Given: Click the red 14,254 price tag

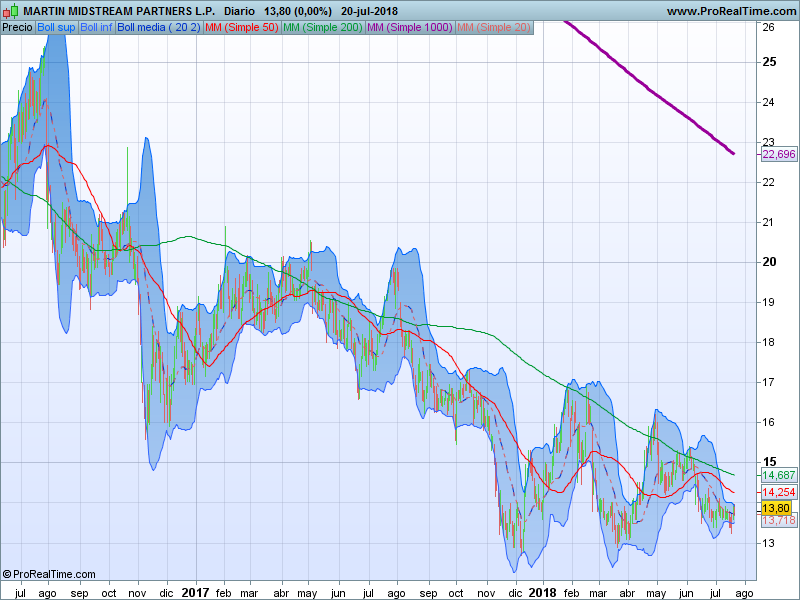Looking at the screenshot, I should [x=779, y=492].
